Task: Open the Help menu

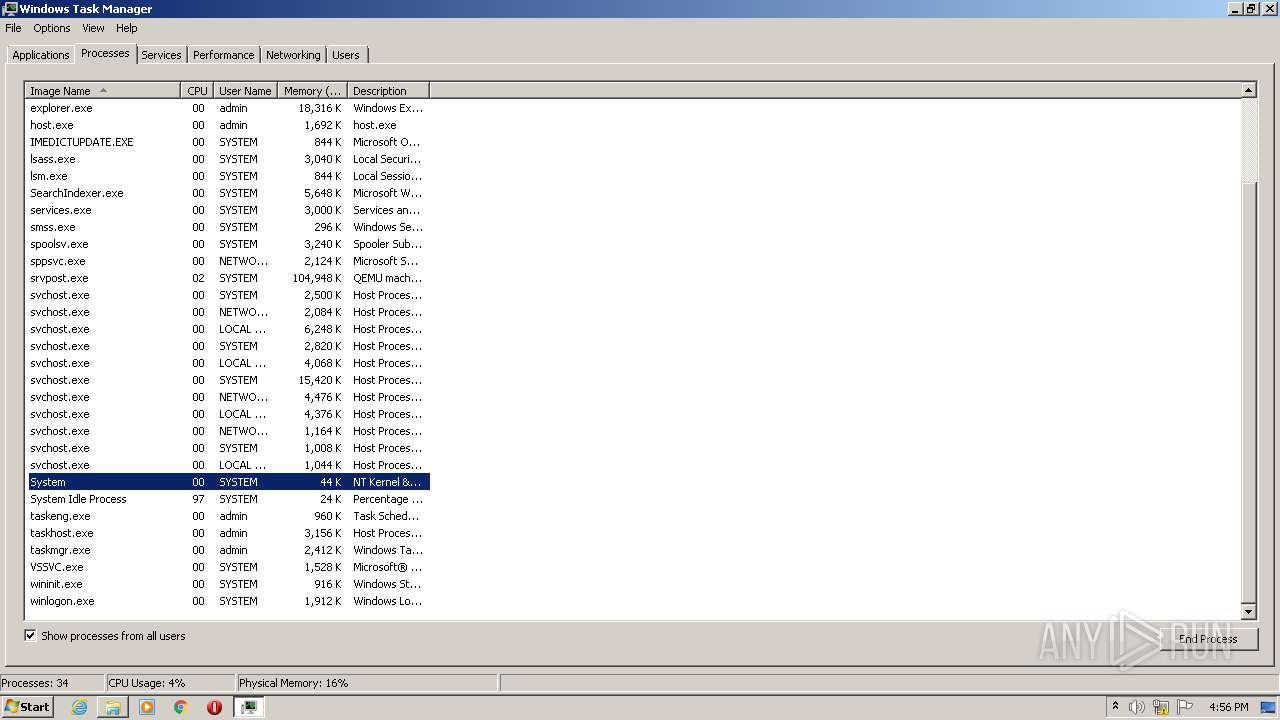Action: pos(127,28)
